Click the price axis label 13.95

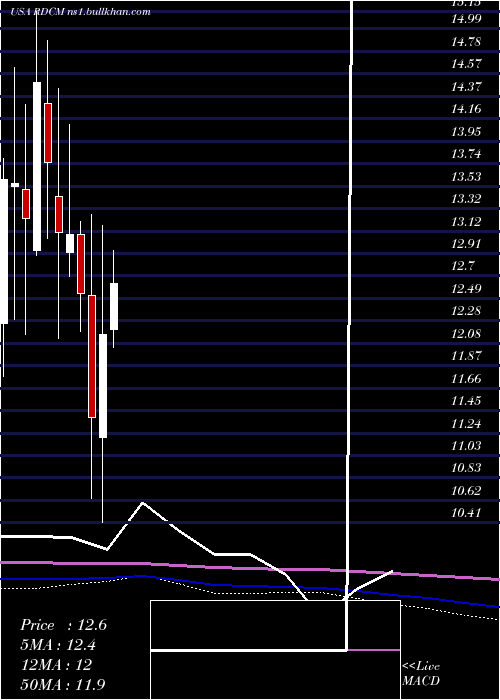(466, 132)
